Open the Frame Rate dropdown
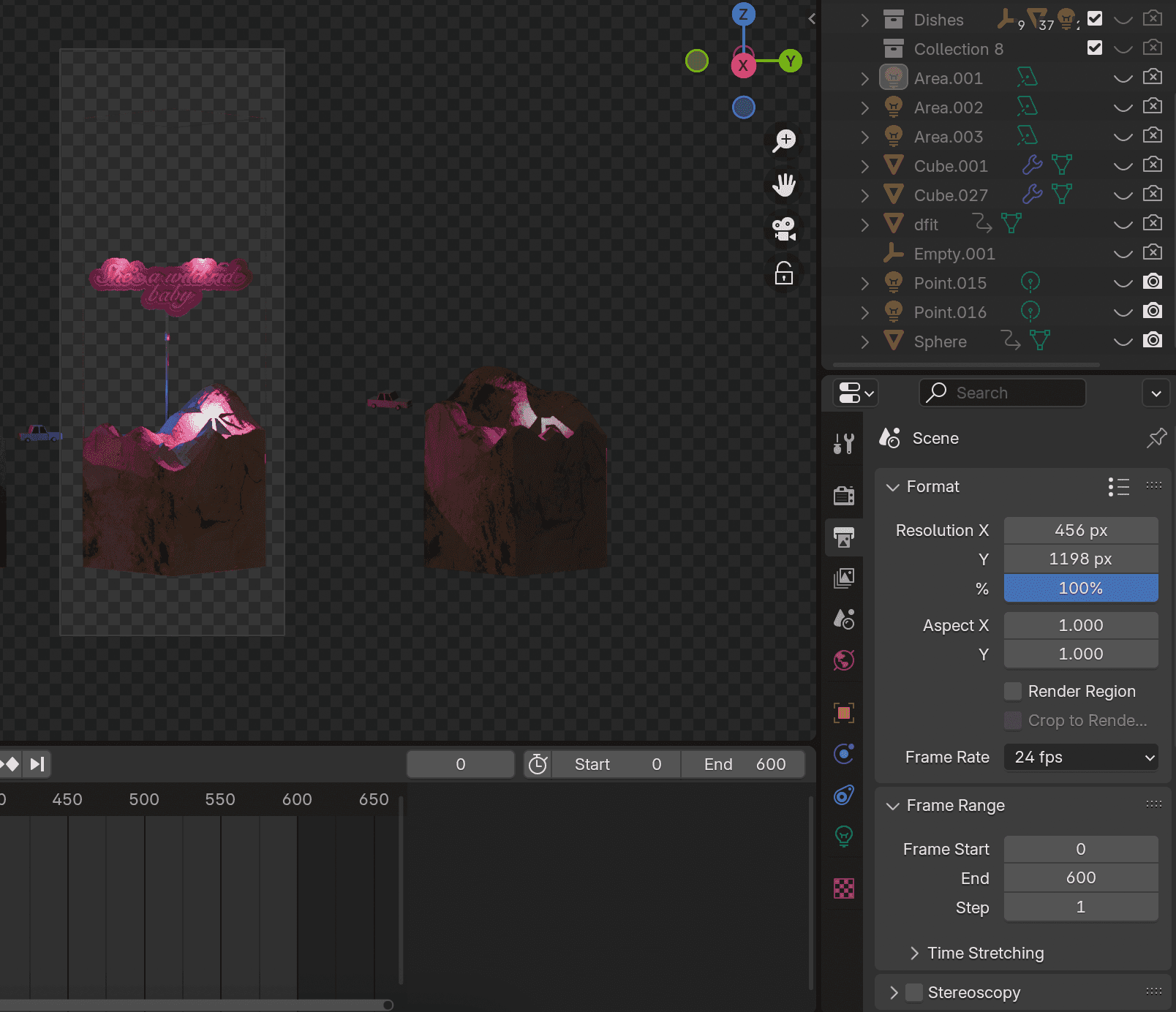Screen dimensions: 1176x1012 click(x=1081, y=758)
